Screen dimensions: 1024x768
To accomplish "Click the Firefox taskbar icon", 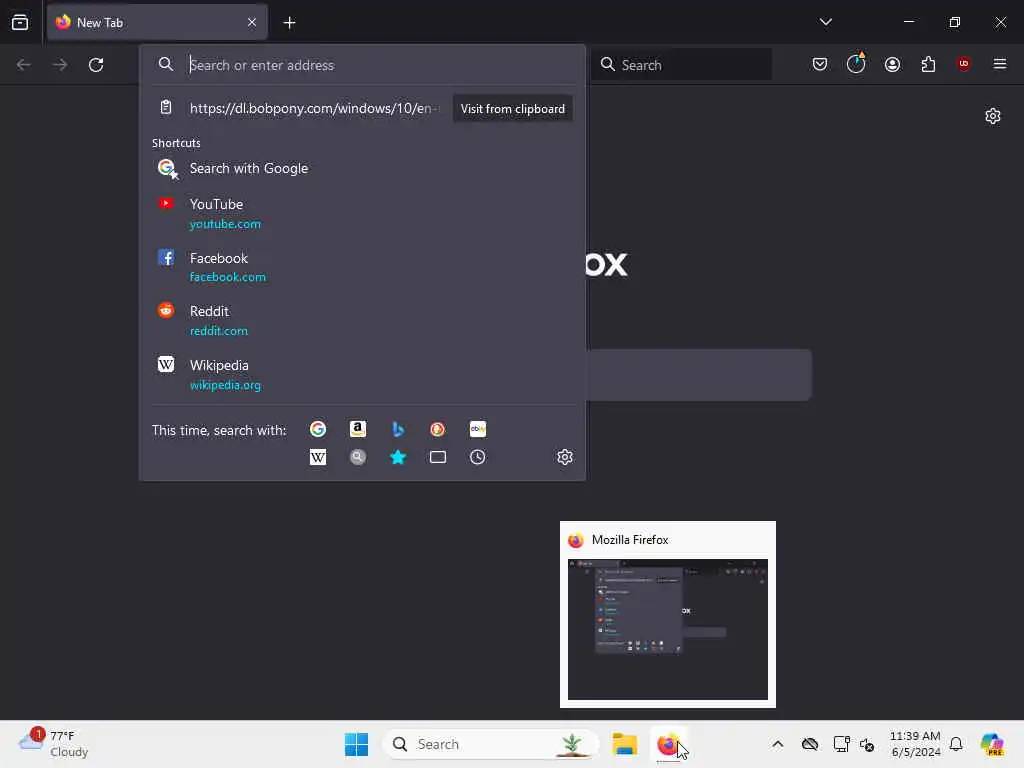I will click(x=667, y=744).
